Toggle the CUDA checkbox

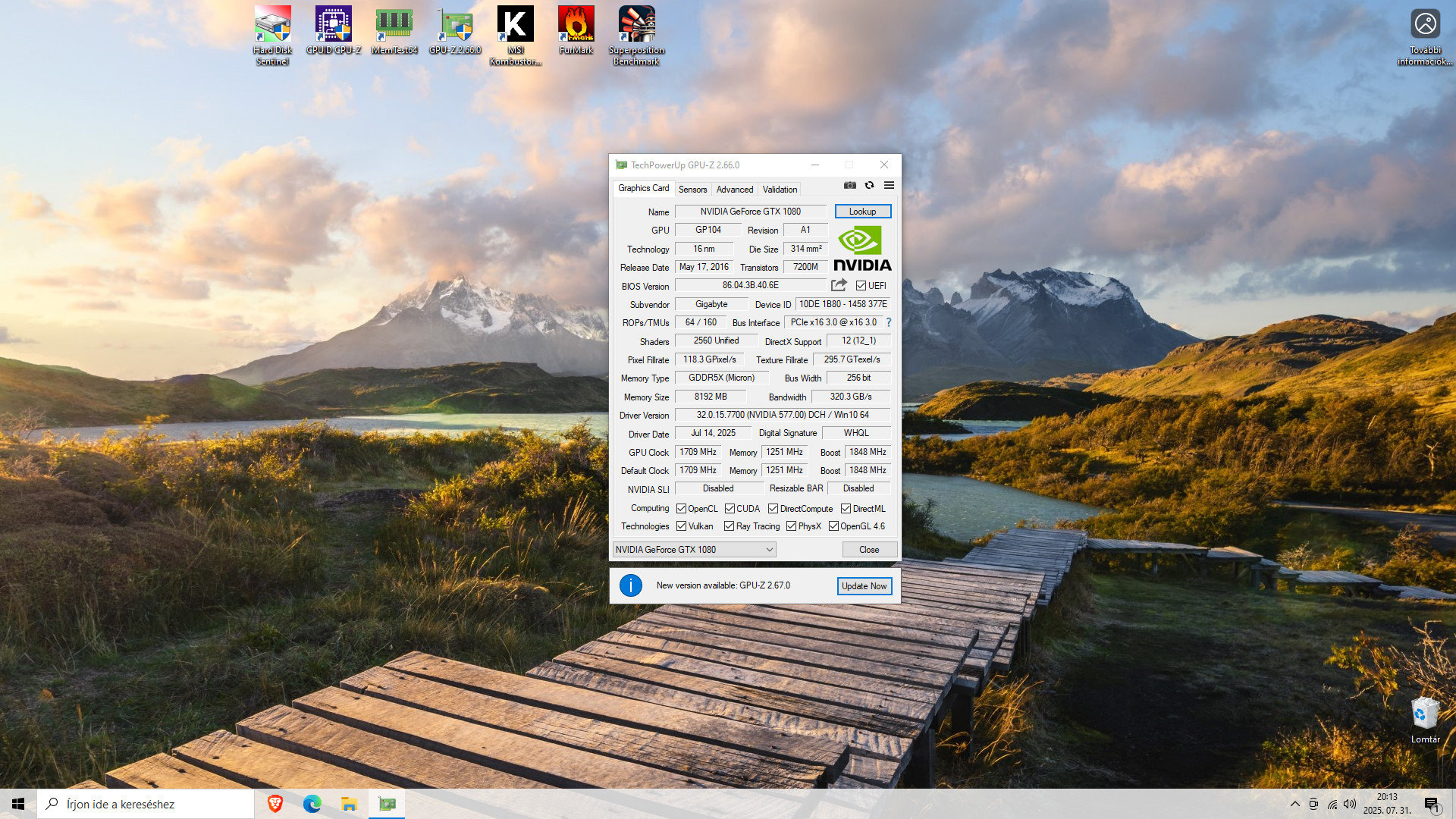[730, 509]
